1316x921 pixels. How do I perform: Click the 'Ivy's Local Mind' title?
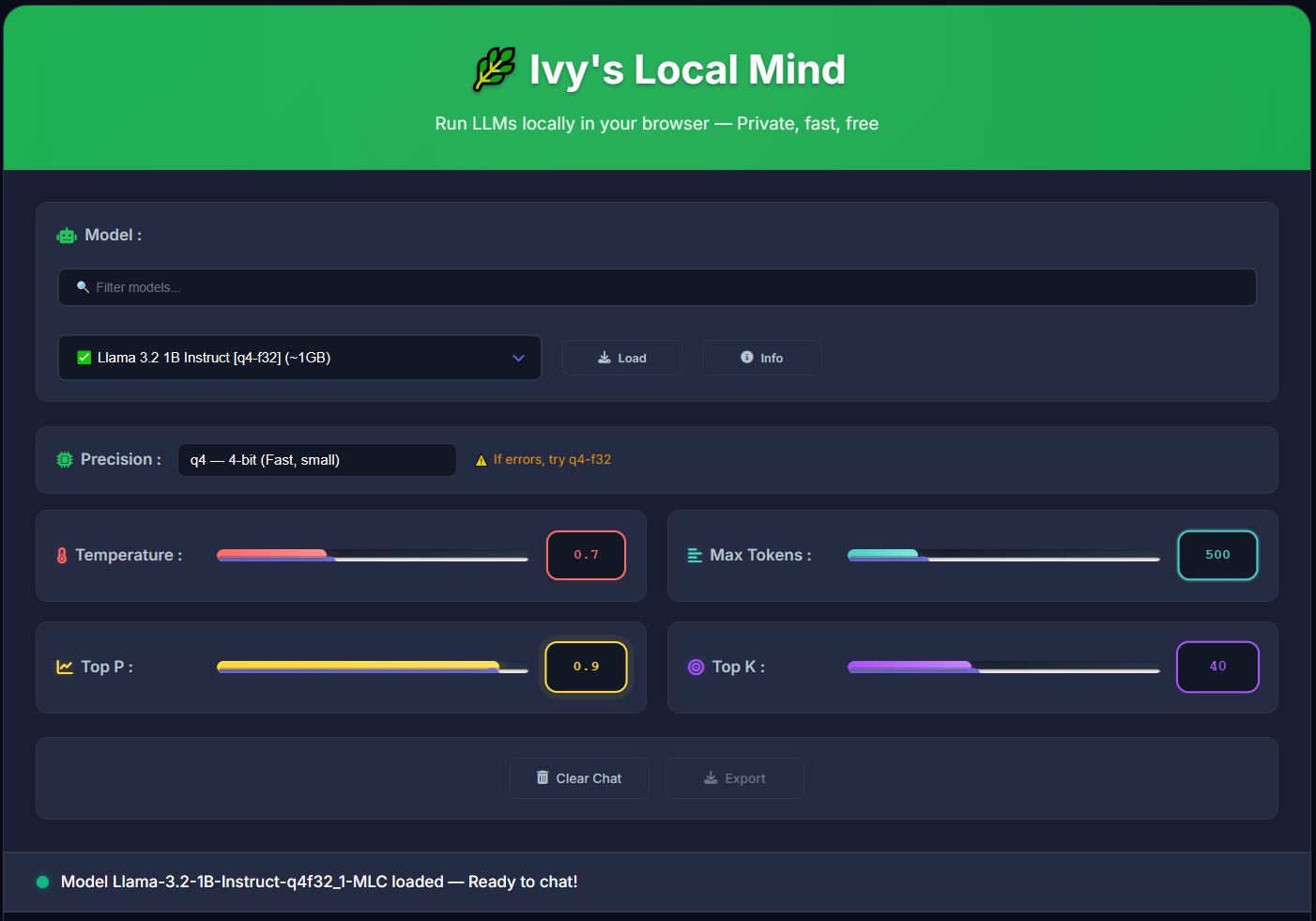(687, 69)
